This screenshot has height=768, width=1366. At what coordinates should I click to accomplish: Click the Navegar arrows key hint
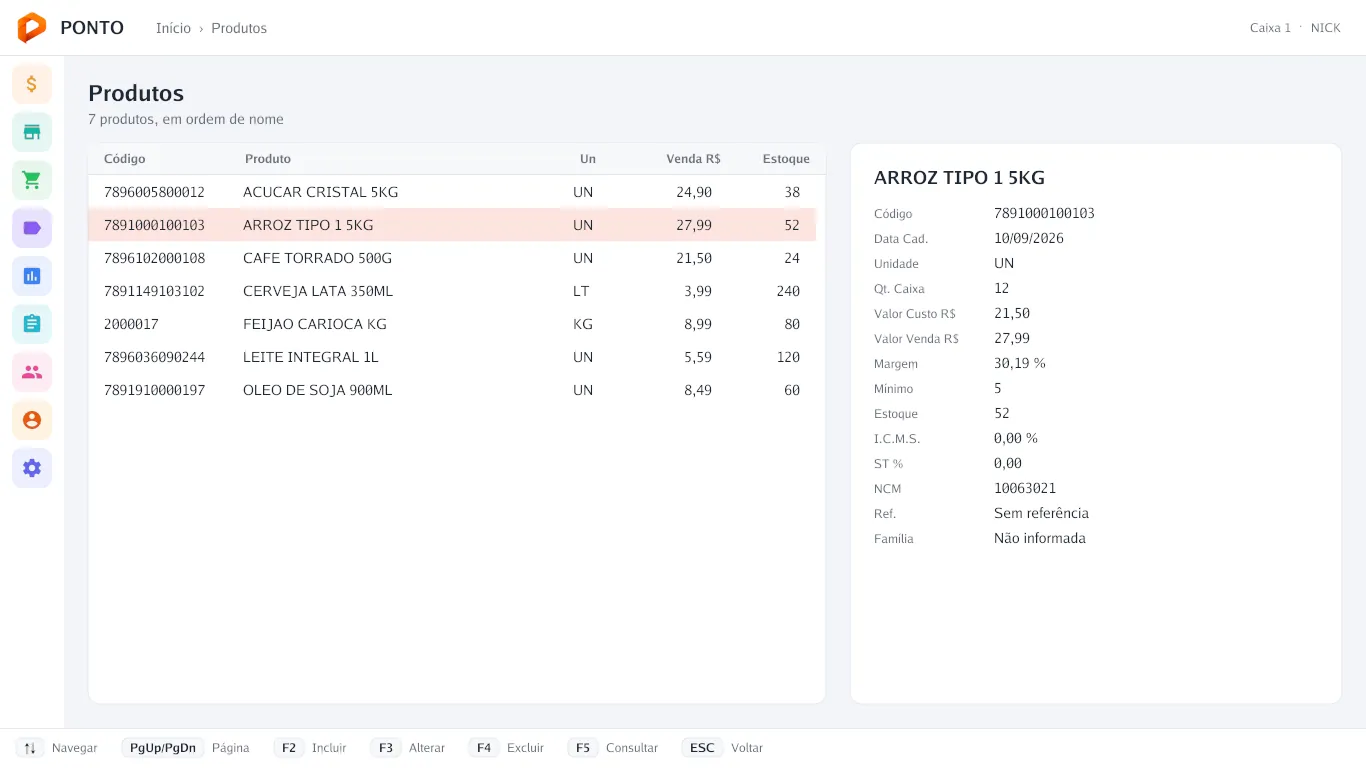[x=56, y=748]
